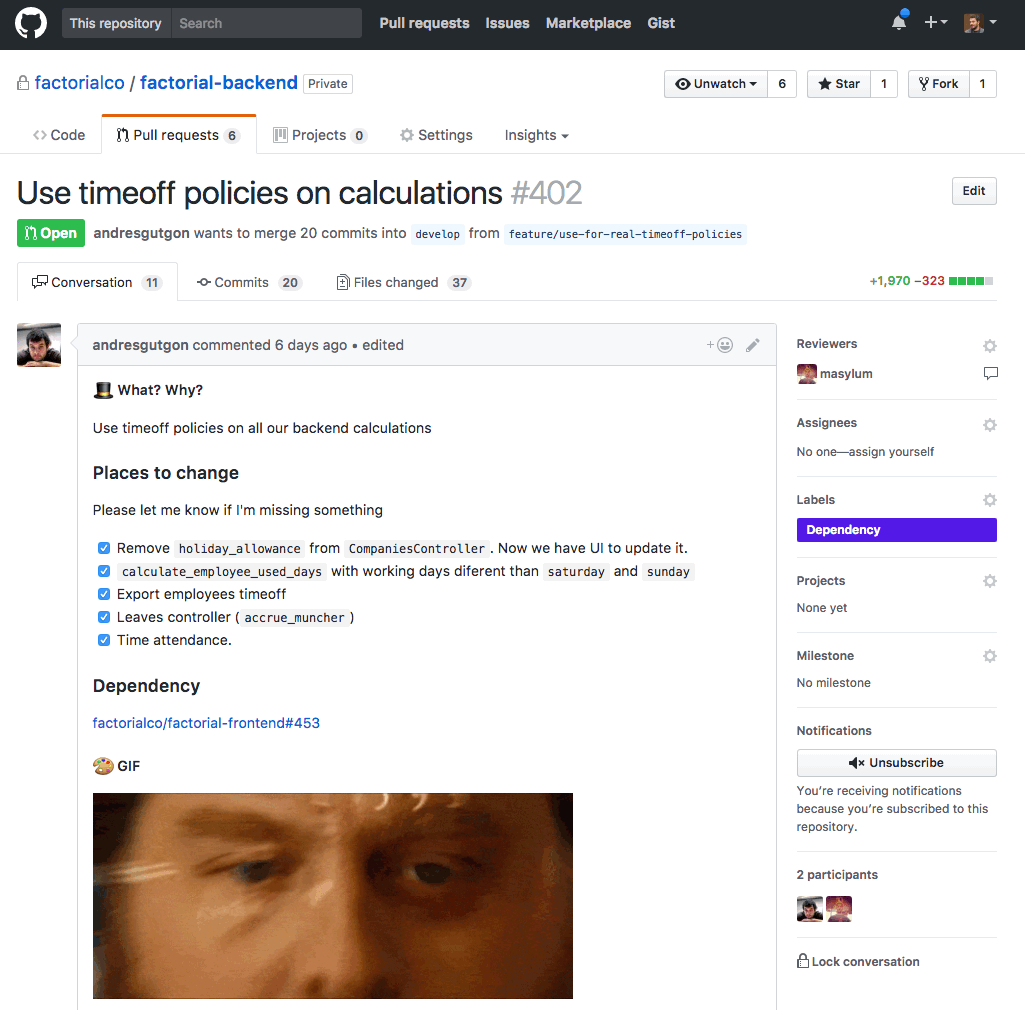
Task: Open Marketplace in top navigation
Action: (x=588, y=23)
